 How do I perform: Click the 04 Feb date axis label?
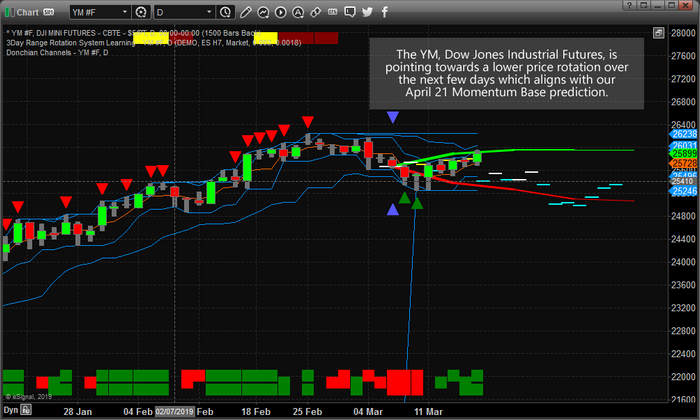pyautogui.click(x=138, y=412)
